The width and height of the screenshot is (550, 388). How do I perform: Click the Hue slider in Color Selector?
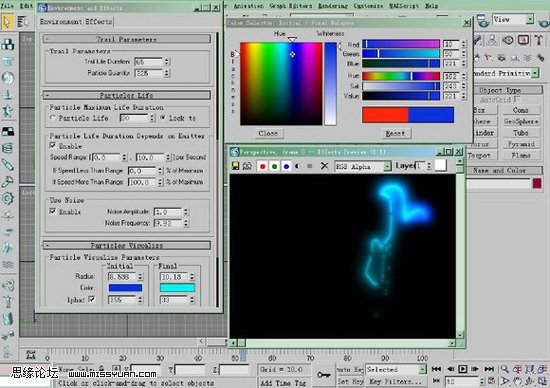pyautogui.click(x=401, y=76)
